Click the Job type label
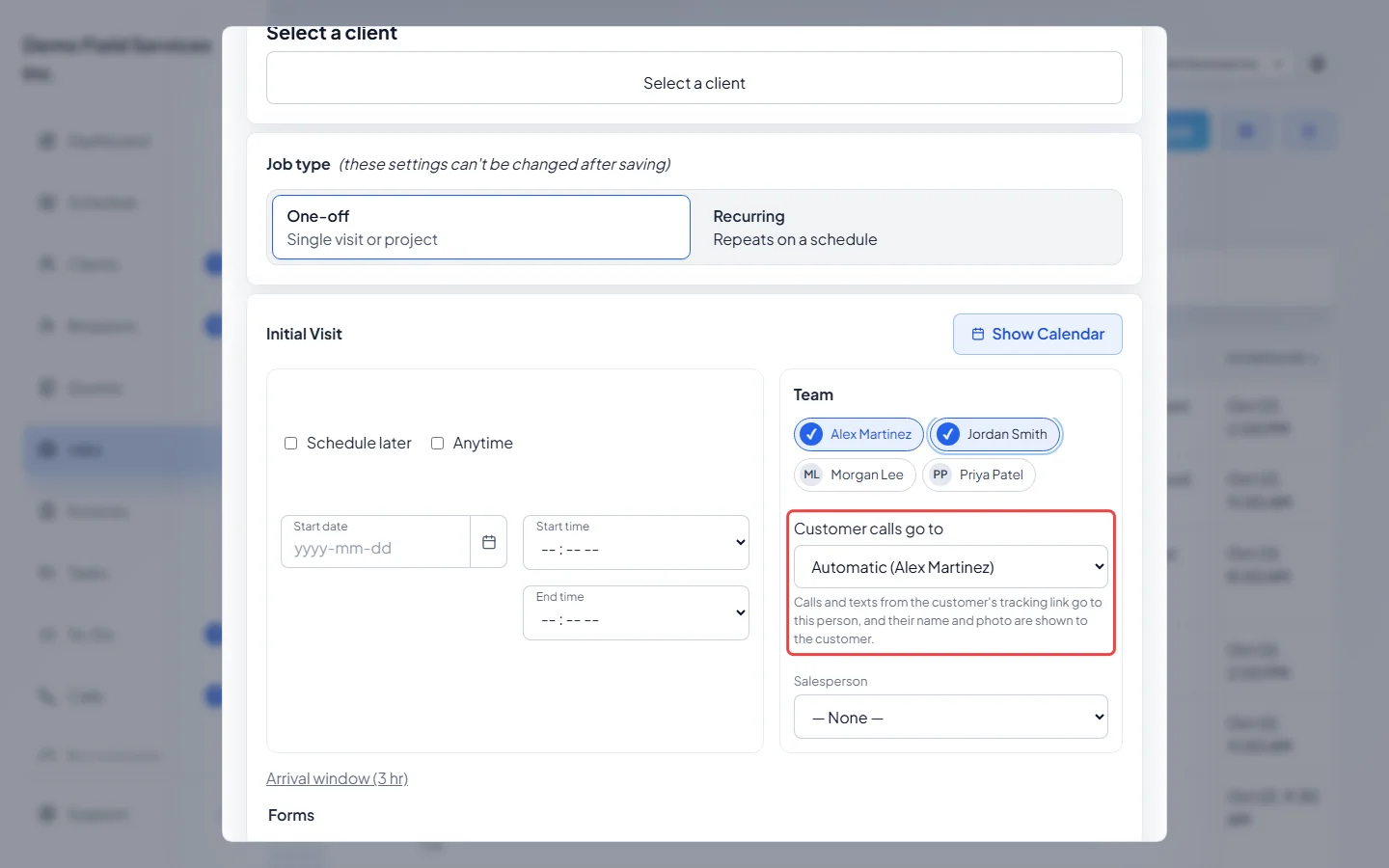The height and width of the screenshot is (868, 1389). click(298, 164)
